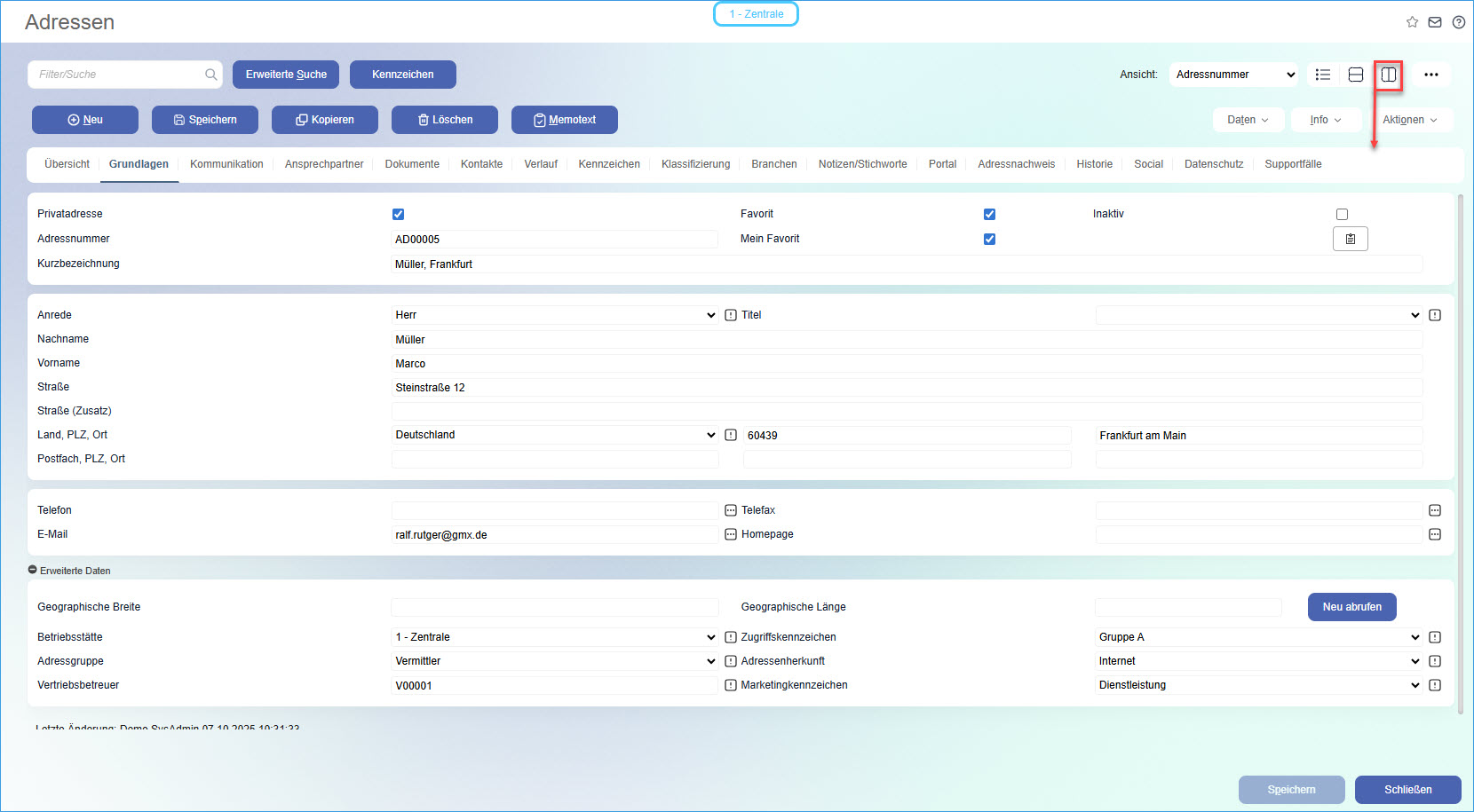Open the mail envelope icon
The height and width of the screenshot is (812, 1474).
tap(1435, 22)
